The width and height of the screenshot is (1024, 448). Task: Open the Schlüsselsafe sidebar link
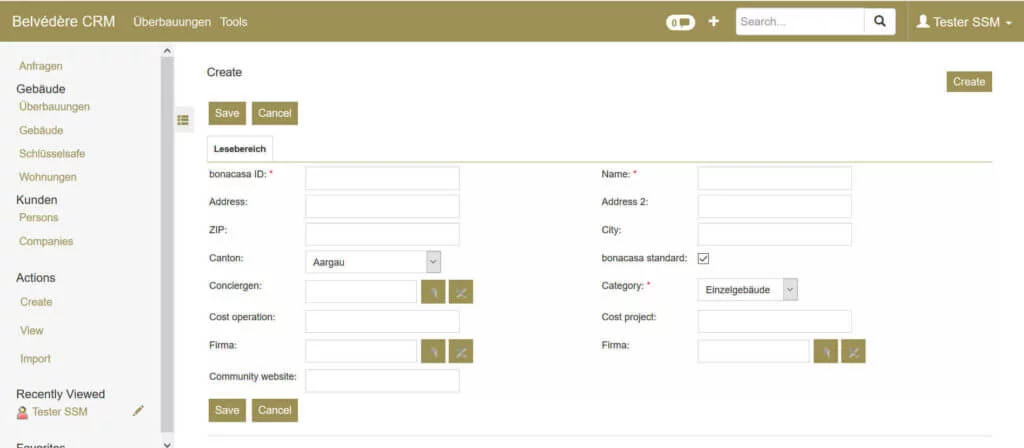coord(52,154)
